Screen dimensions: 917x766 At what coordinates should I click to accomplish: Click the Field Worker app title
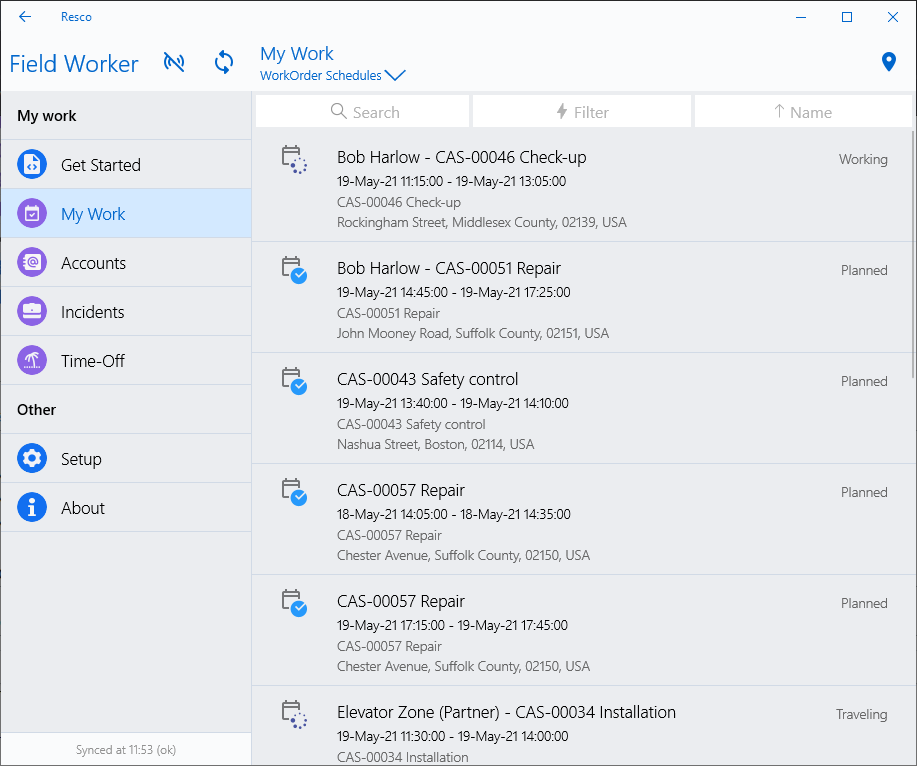(x=74, y=64)
